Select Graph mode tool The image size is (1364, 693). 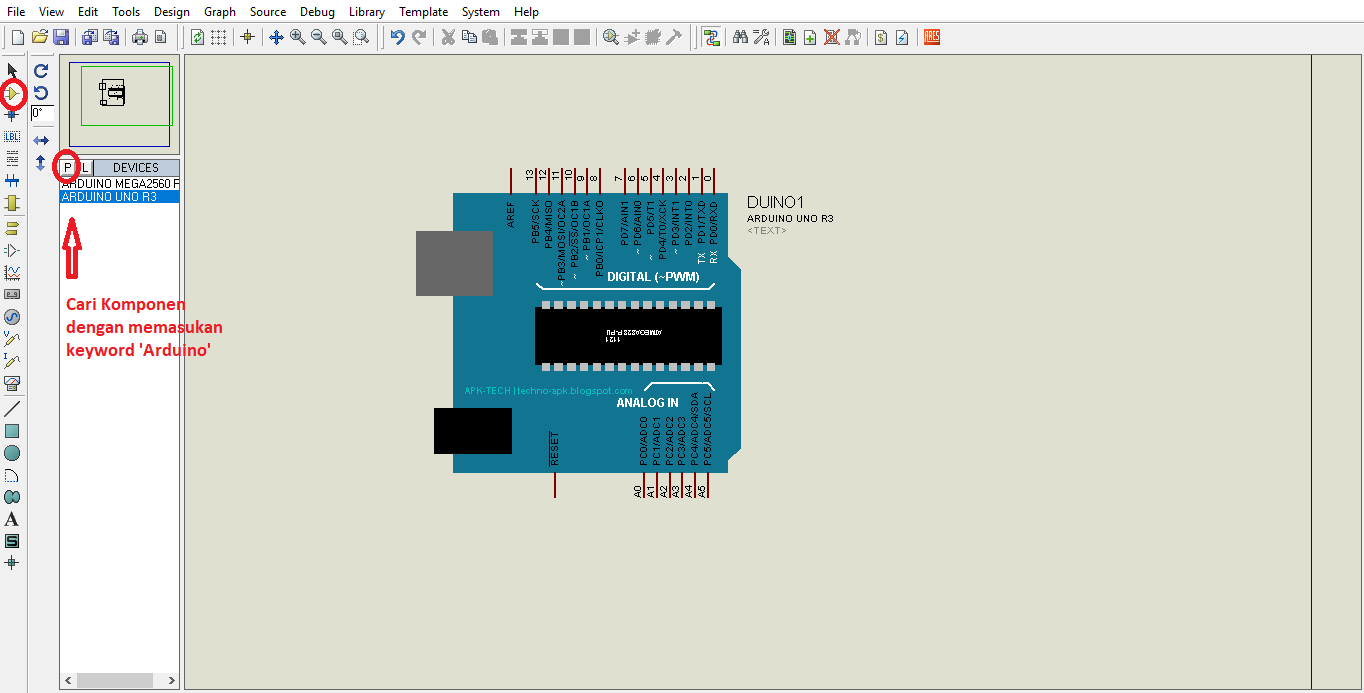pyautogui.click(x=12, y=272)
